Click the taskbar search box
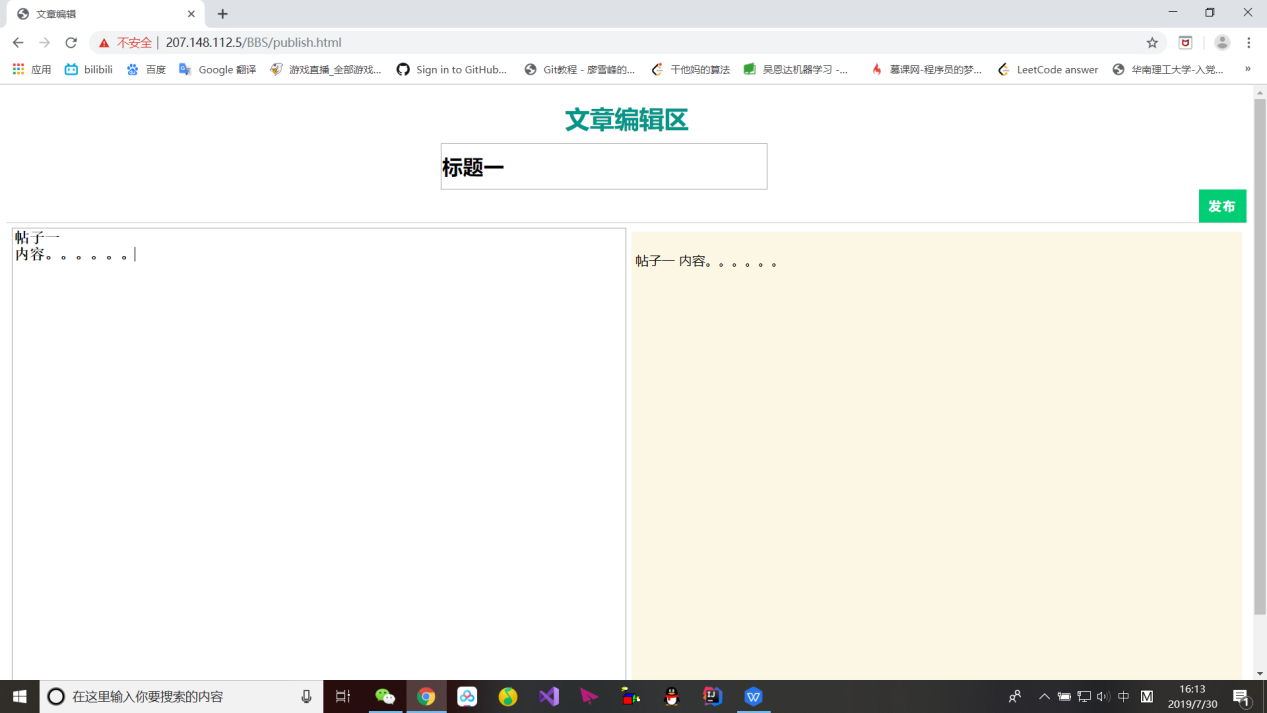This screenshot has height=713, width=1267. 181,696
